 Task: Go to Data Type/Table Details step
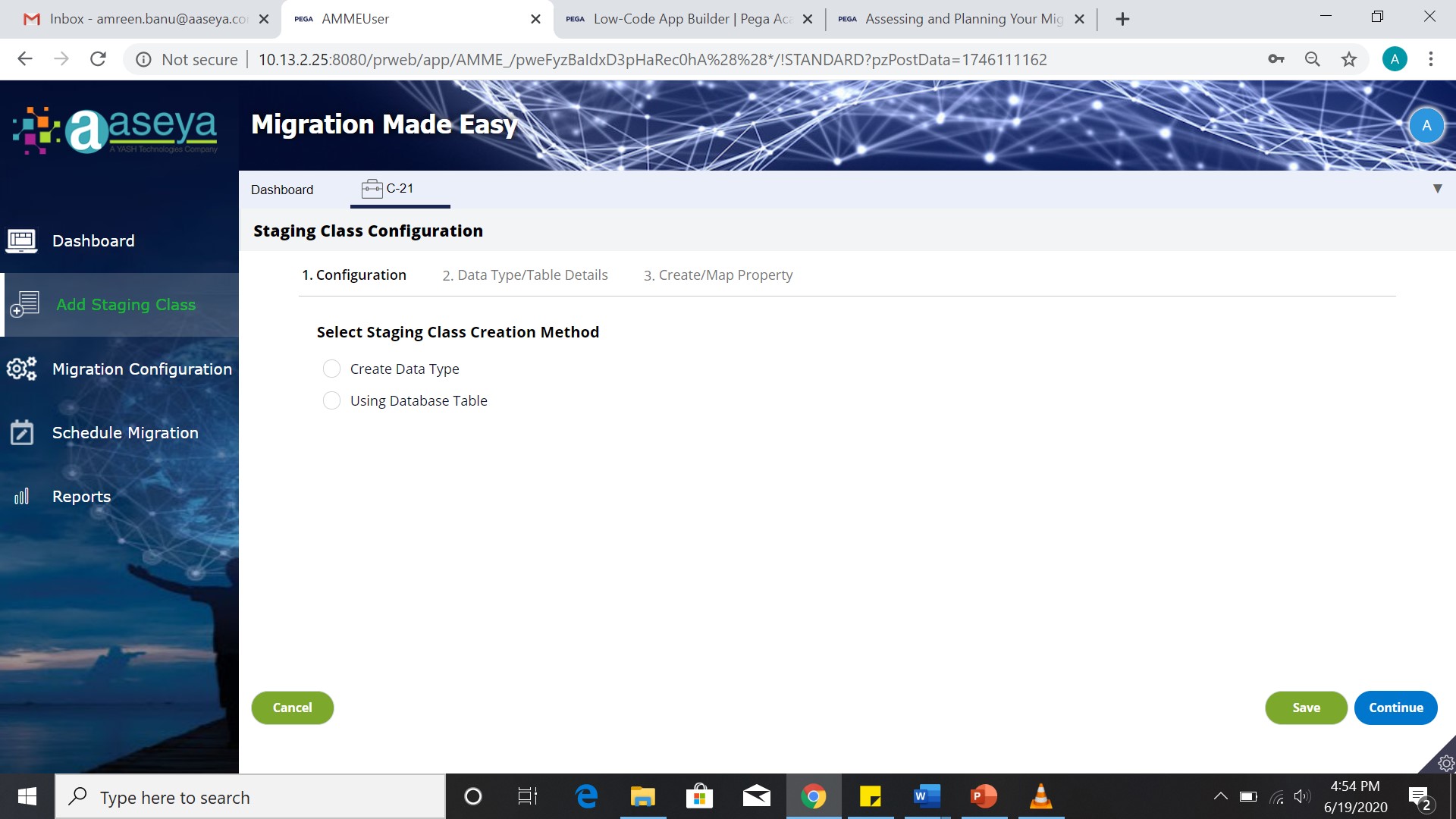(525, 275)
